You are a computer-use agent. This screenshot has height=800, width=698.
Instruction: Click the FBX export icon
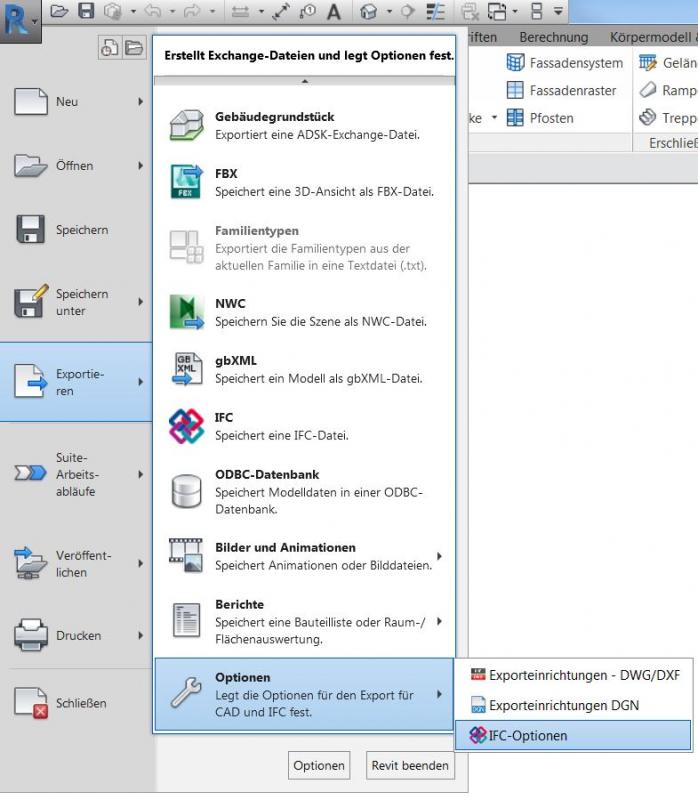click(x=187, y=182)
